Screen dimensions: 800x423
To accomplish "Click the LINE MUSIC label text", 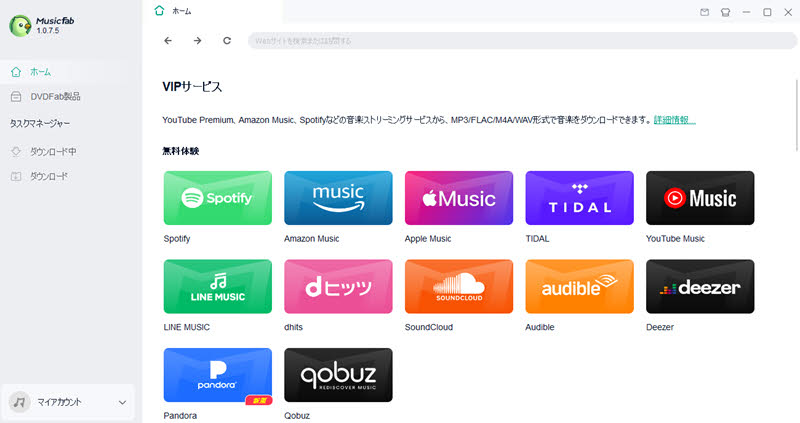I will click(x=187, y=327).
